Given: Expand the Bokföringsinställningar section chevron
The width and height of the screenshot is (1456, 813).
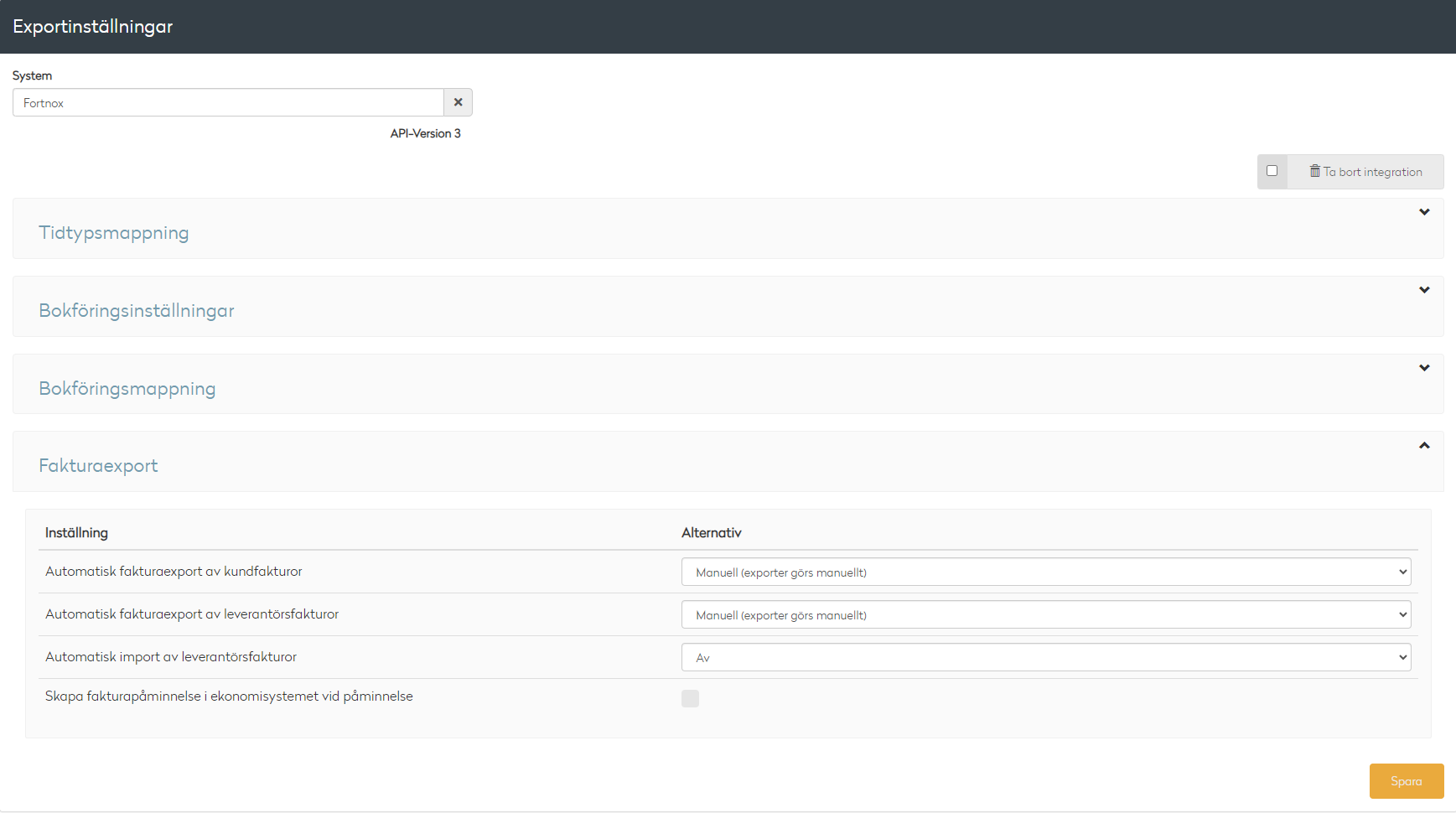Looking at the screenshot, I should click(1424, 290).
